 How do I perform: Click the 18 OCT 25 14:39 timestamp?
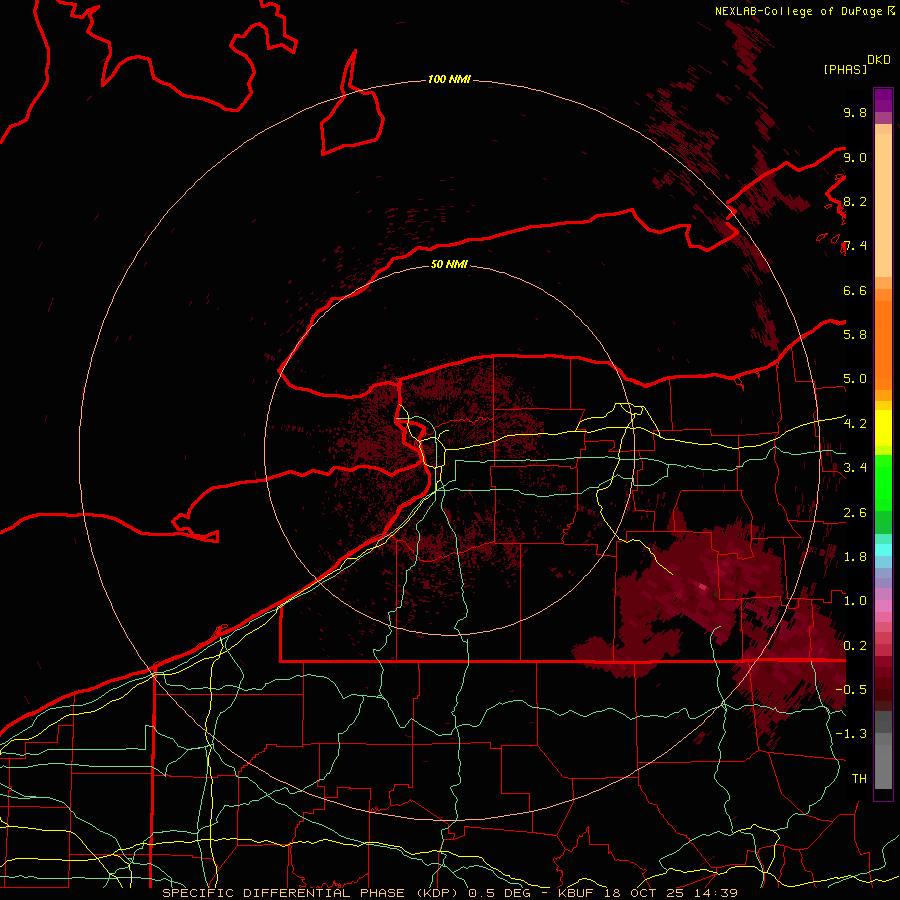coord(672,893)
